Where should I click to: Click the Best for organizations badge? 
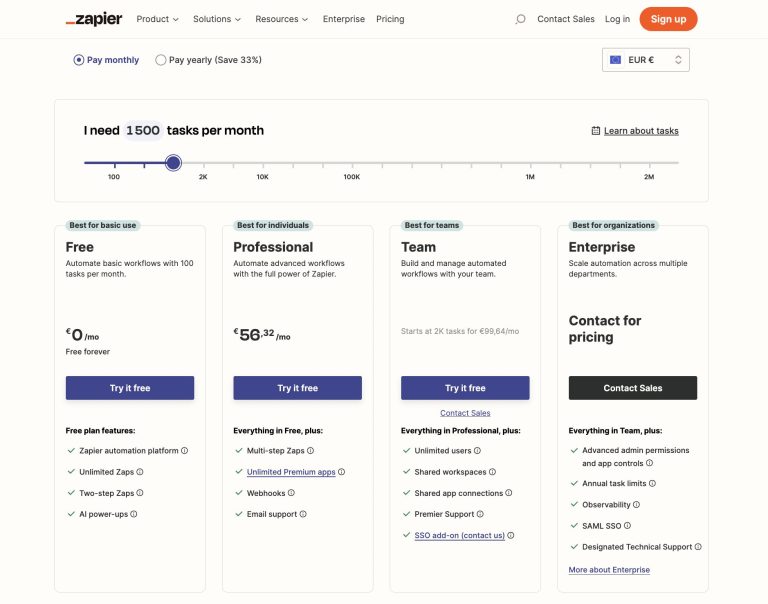click(x=613, y=225)
